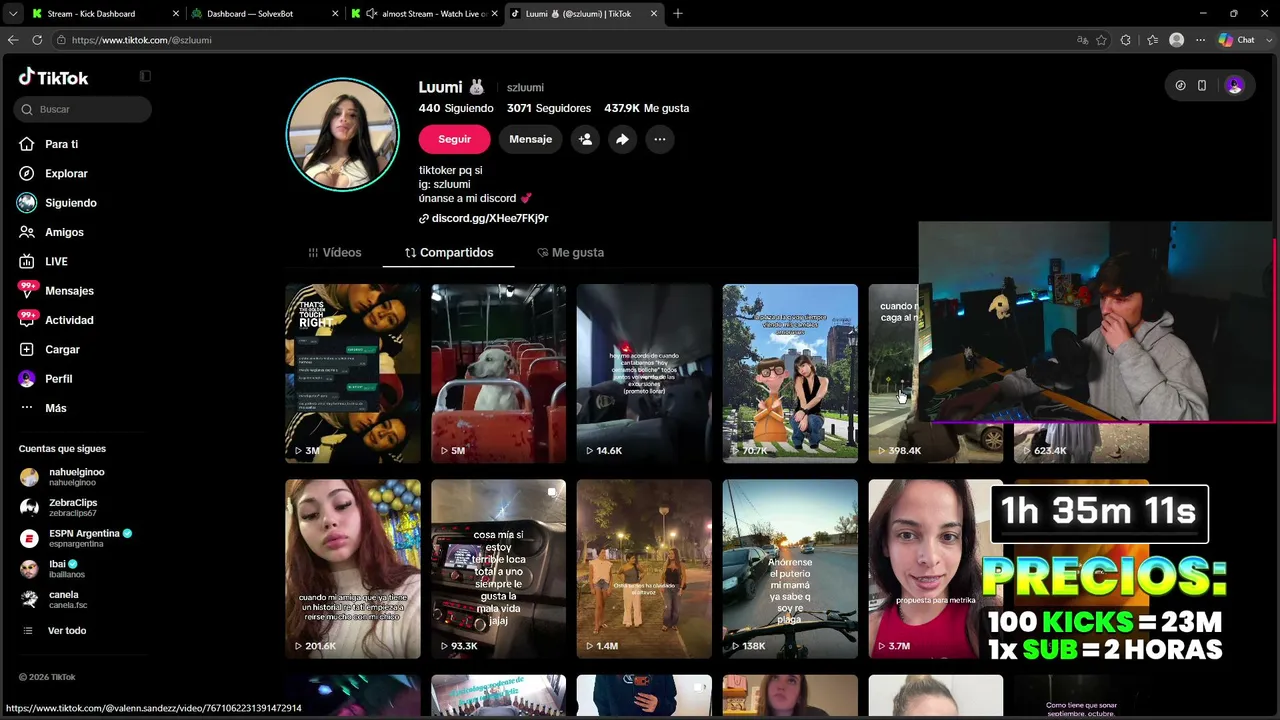Close the Dashboard — SolvexBot tab
The height and width of the screenshot is (720, 1280).
336,14
